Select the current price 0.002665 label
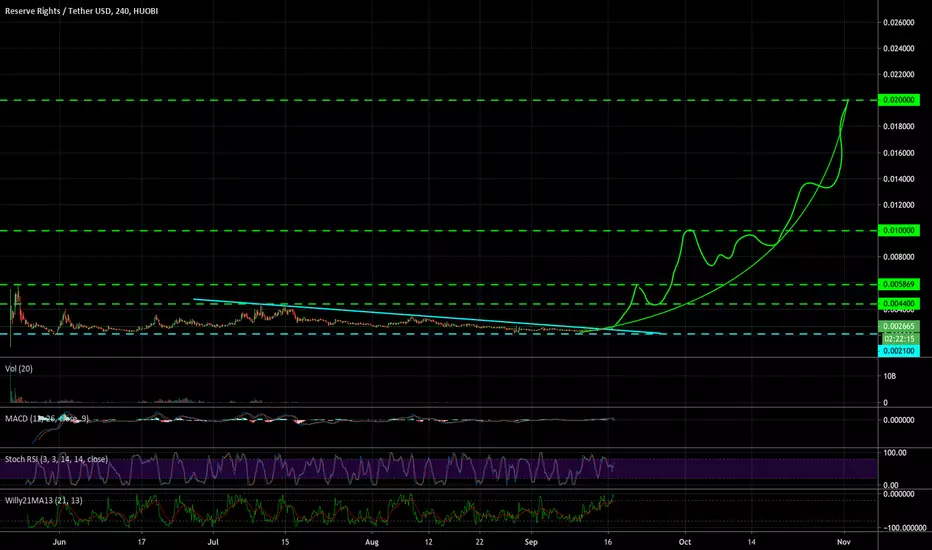The image size is (932, 550). click(898, 326)
